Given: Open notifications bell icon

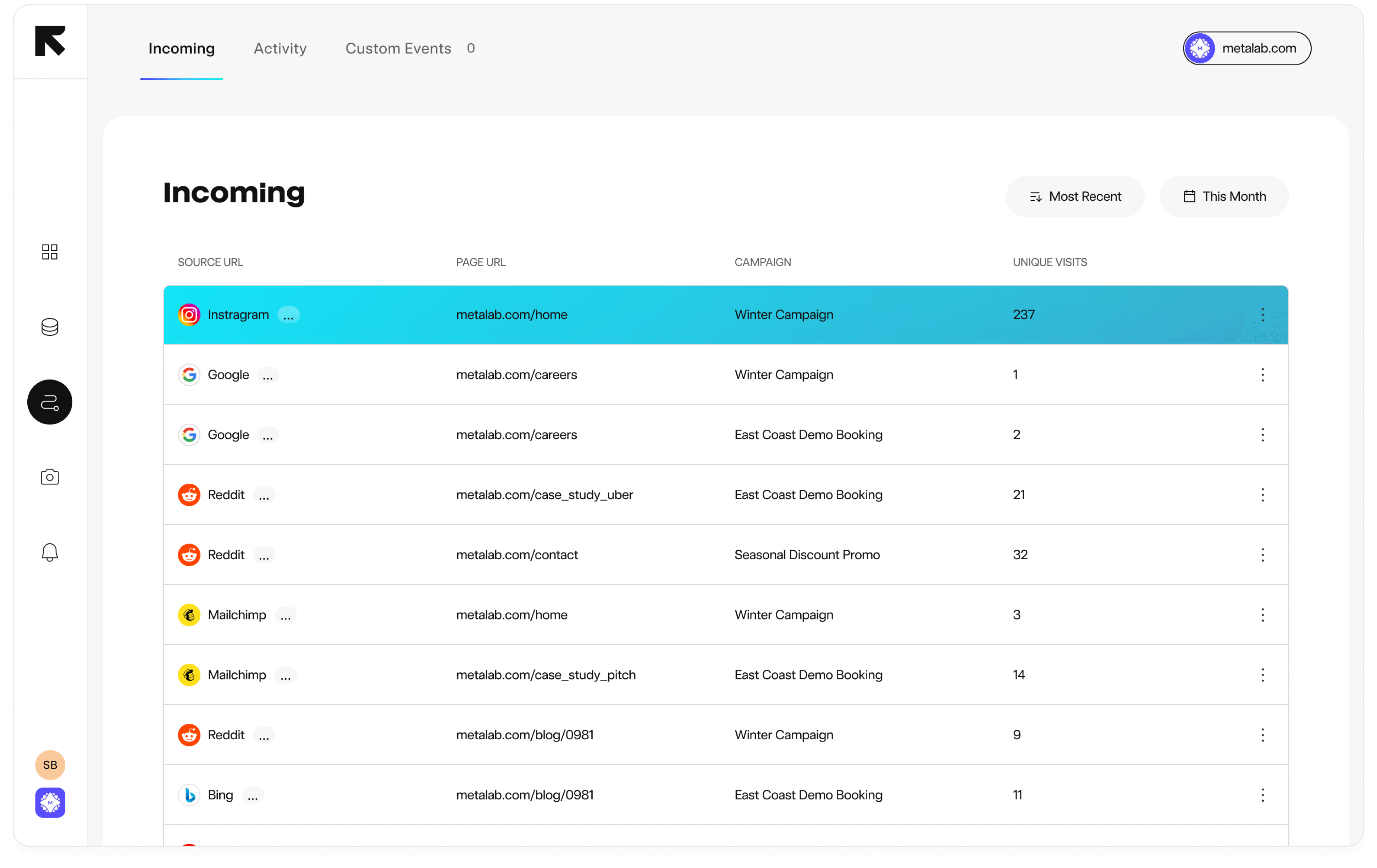Looking at the screenshot, I should [50, 552].
